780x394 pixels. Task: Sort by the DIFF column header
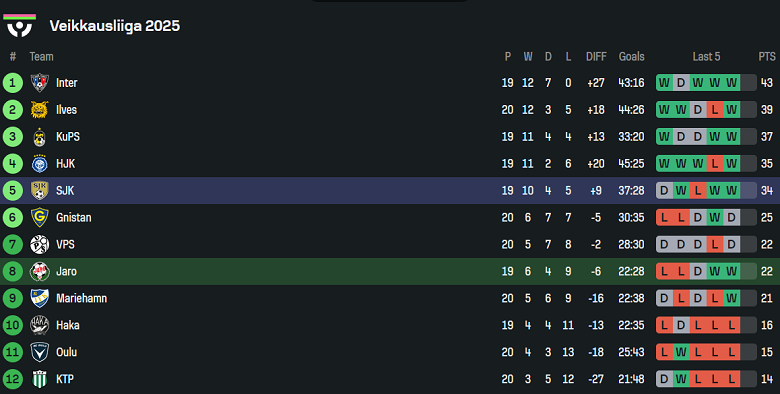596,57
